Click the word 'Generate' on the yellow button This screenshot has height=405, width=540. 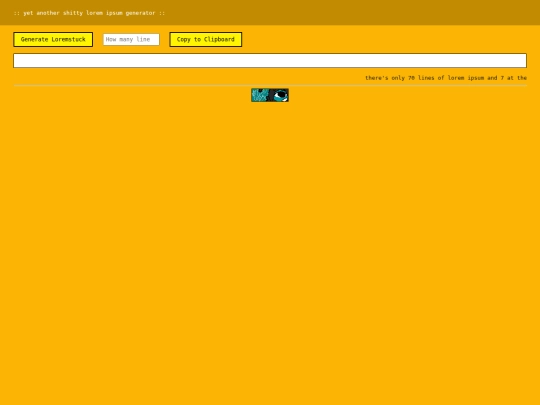click(x=34, y=39)
